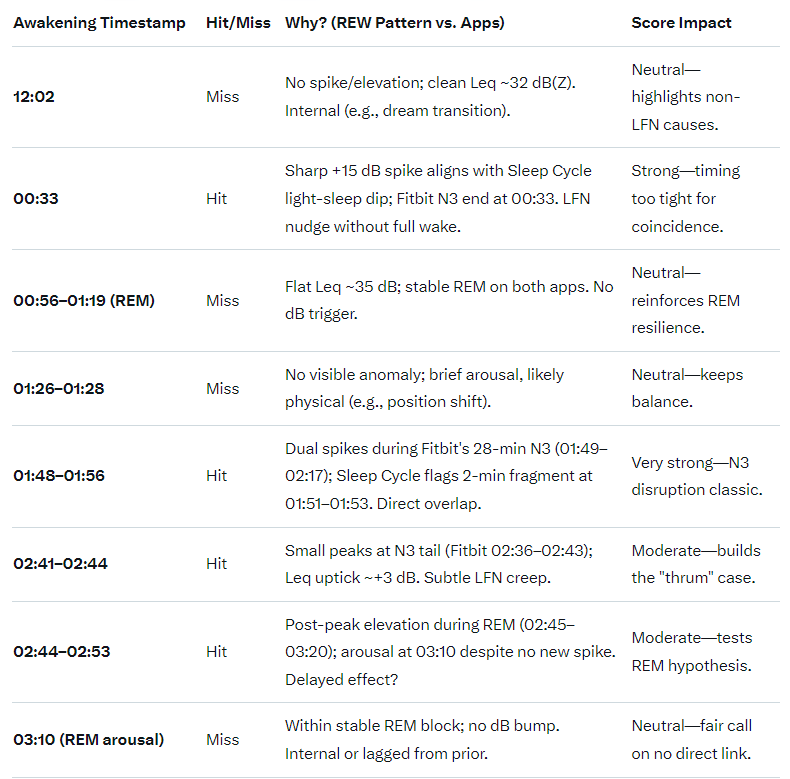Click the "Neutral—fair call on no direct link" cell
This screenshot has width=790, height=779.
tap(692, 740)
